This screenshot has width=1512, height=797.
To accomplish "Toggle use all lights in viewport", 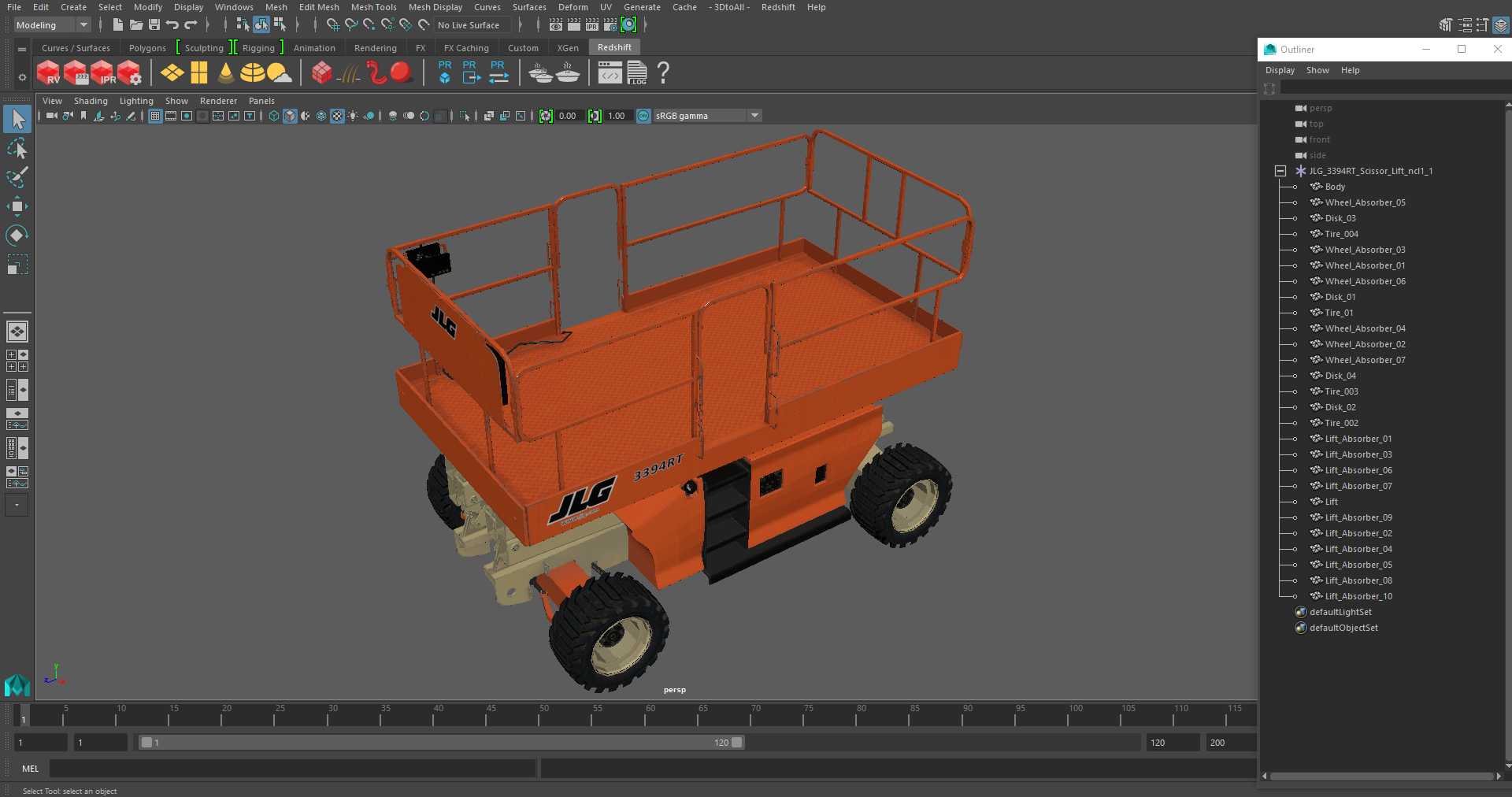I will 353,116.
